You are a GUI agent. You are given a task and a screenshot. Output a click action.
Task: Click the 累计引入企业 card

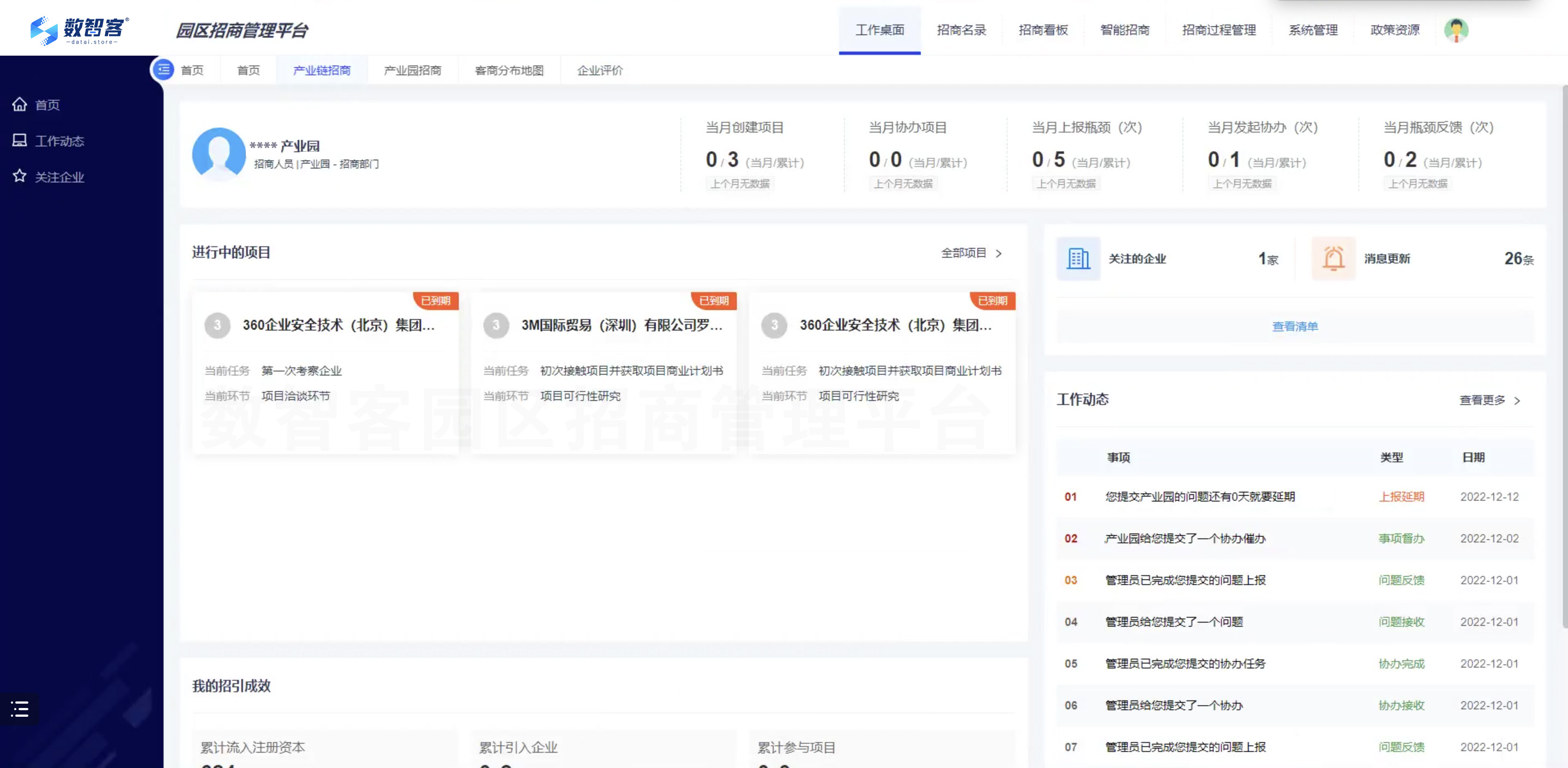[x=604, y=749]
